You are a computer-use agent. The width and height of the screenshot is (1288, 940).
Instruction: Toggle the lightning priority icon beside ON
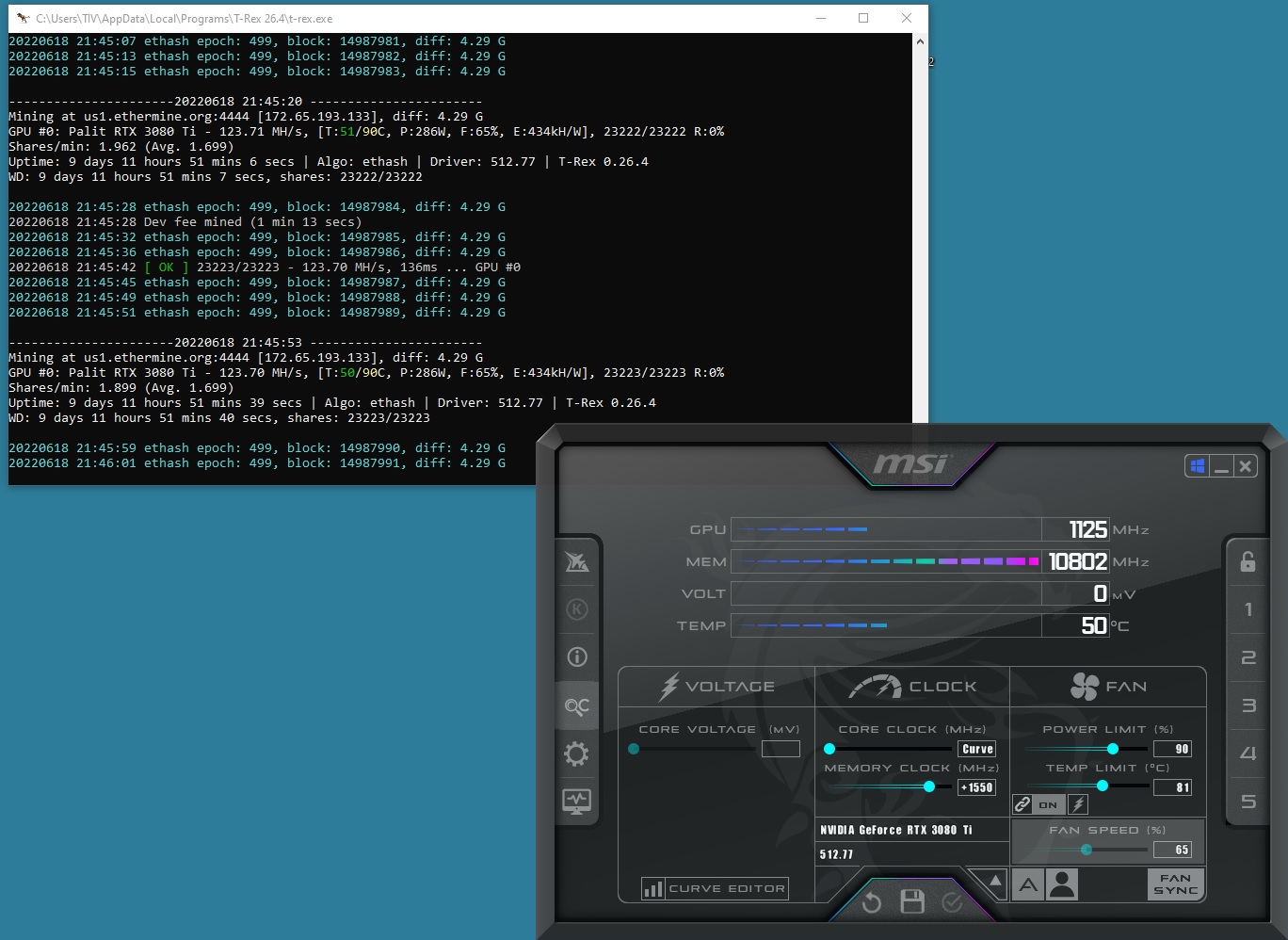(x=1078, y=804)
